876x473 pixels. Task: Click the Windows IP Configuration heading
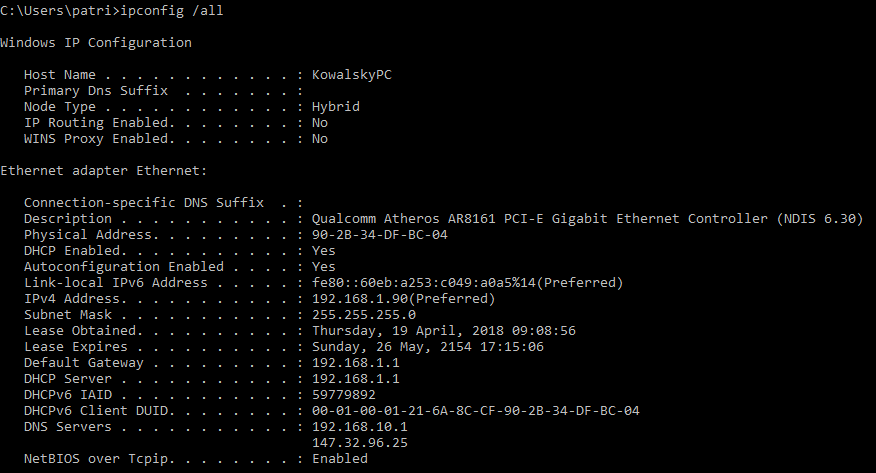click(96, 43)
